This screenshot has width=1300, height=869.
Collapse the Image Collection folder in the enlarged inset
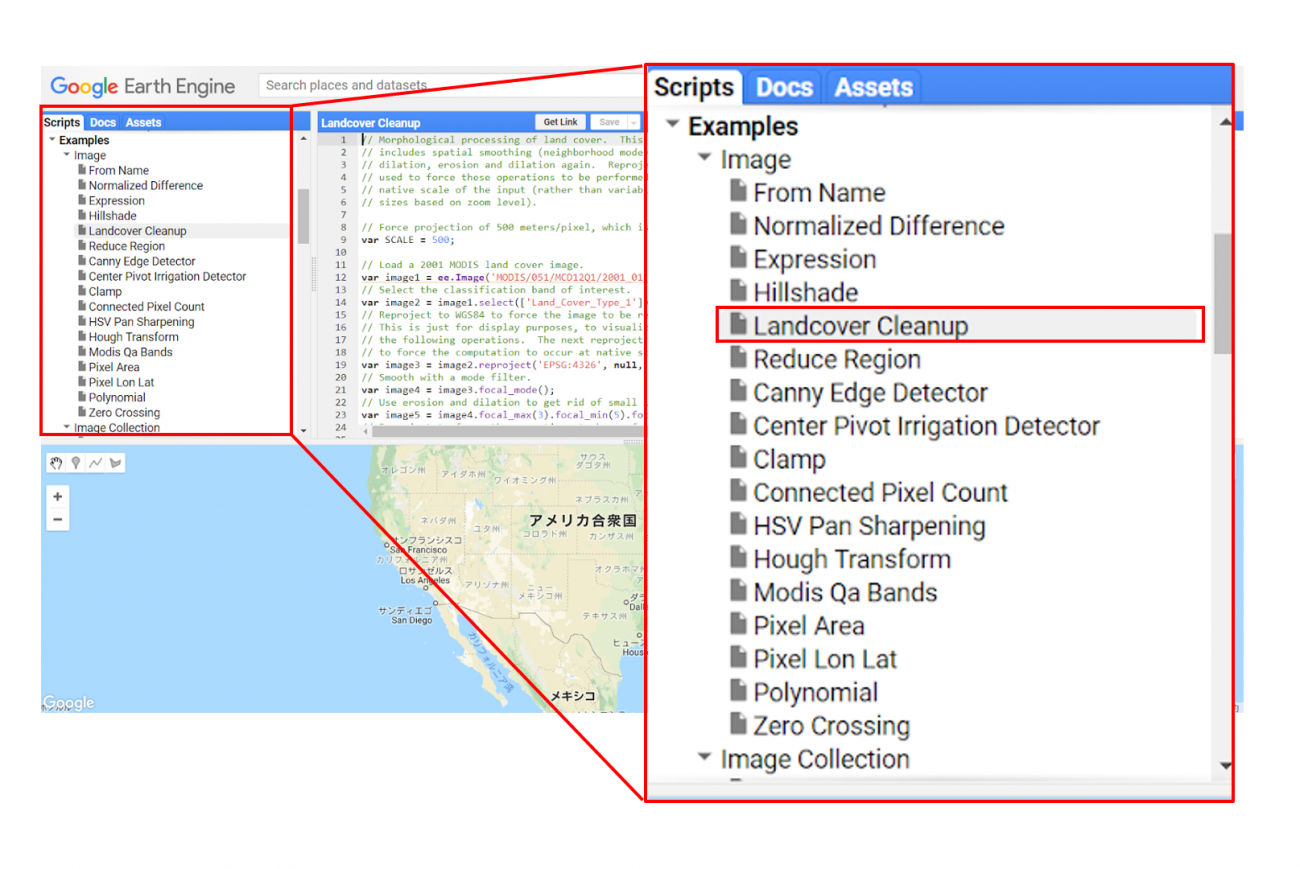pos(705,758)
